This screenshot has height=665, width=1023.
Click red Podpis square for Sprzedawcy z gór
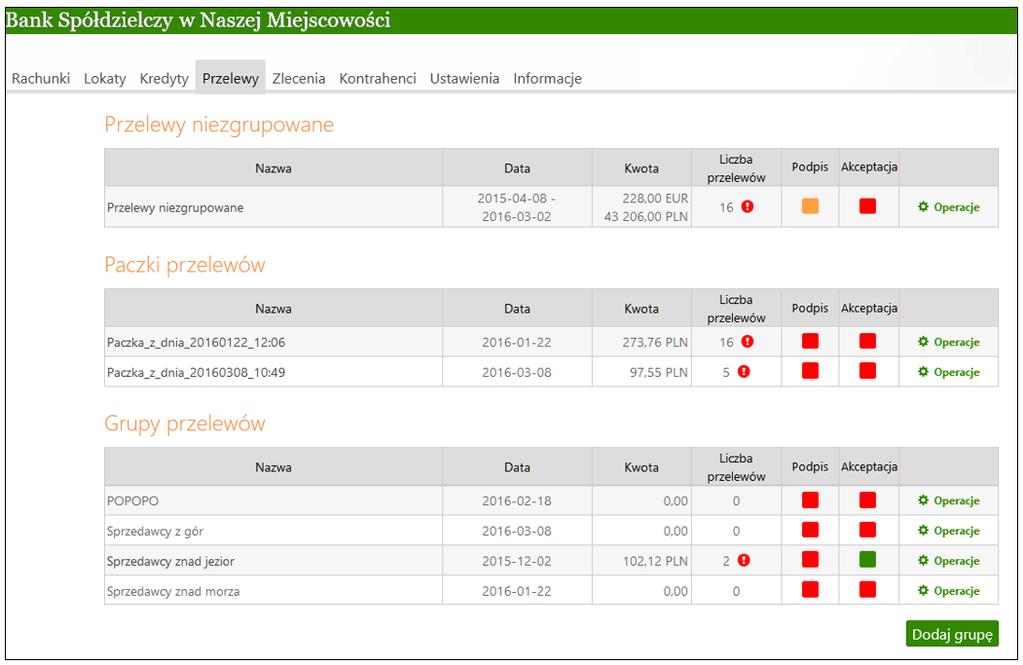point(810,529)
